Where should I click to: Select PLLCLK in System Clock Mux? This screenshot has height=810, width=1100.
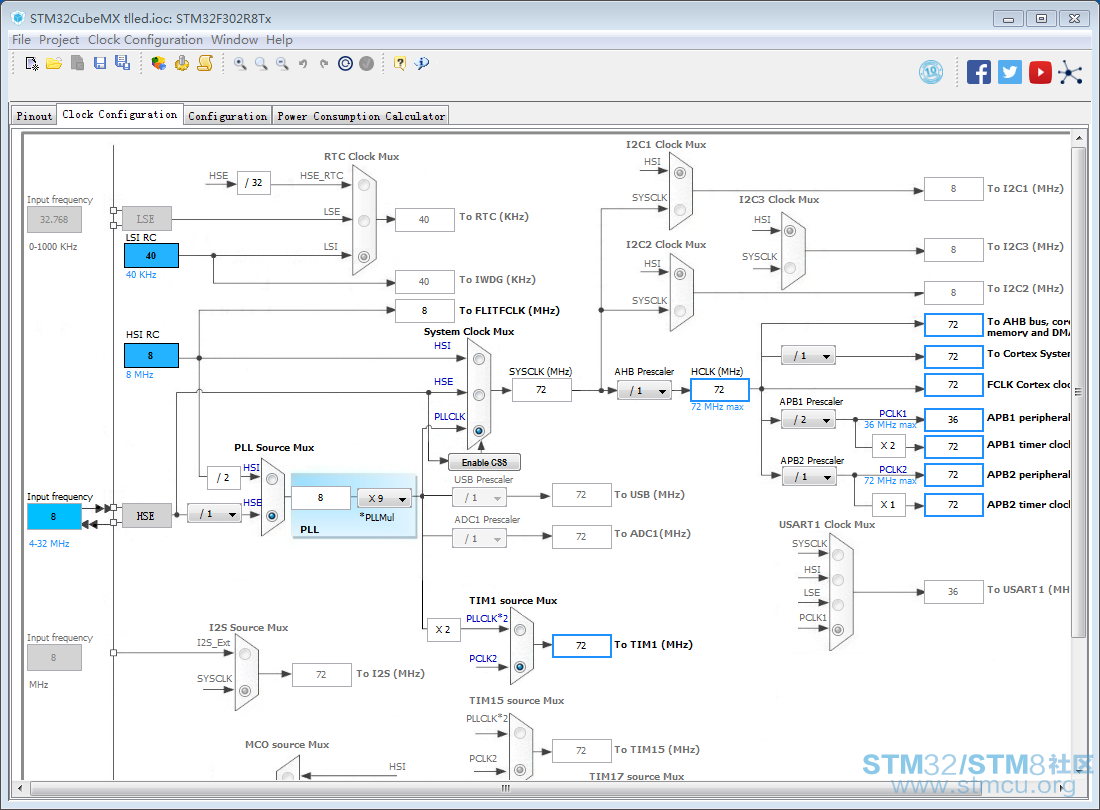click(479, 431)
